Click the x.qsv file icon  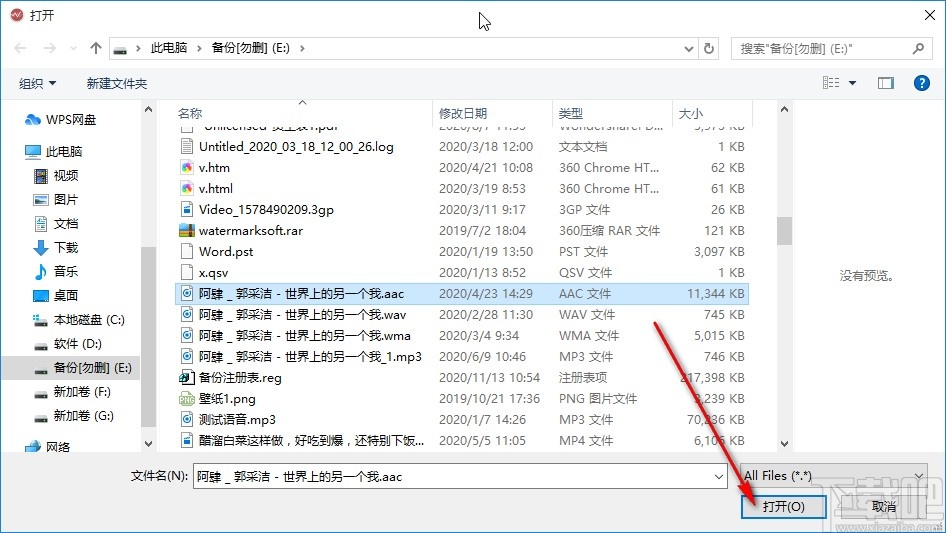(187, 273)
